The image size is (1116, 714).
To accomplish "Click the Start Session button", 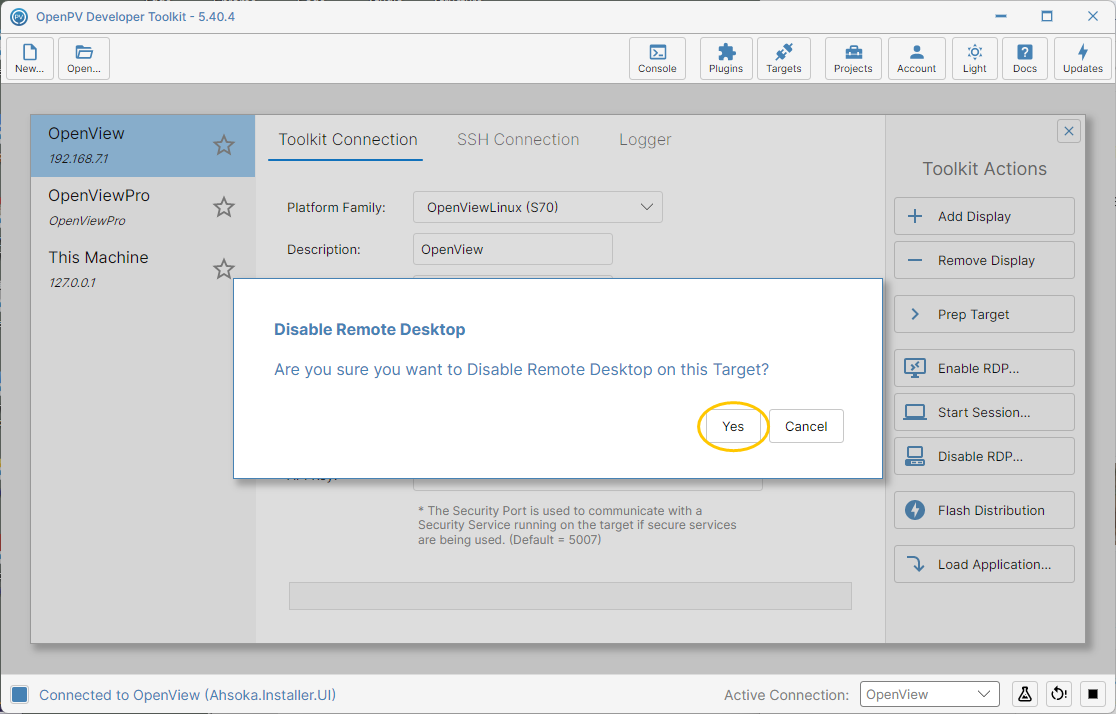I will tap(984, 412).
